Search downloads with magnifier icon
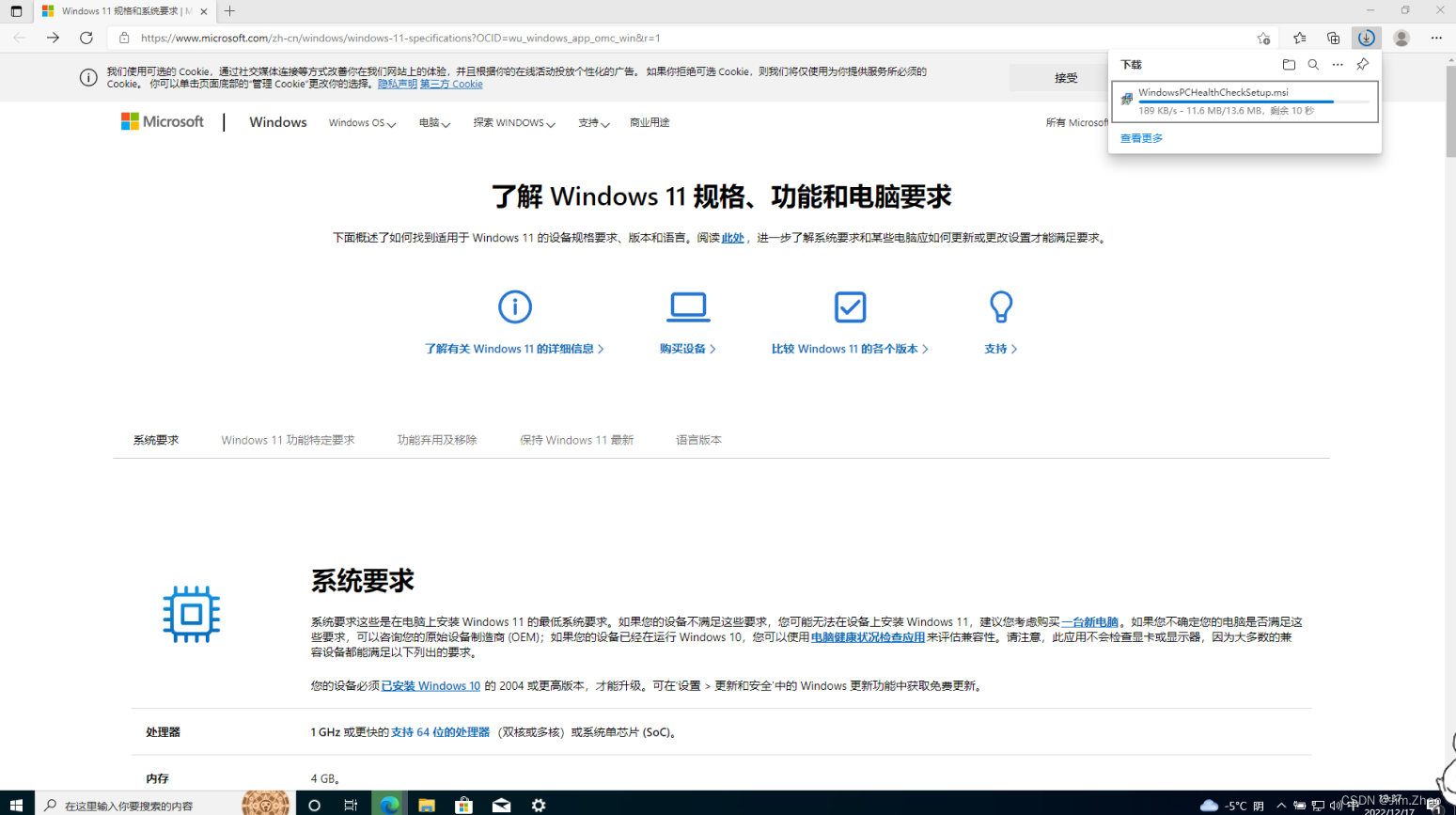Screen dimensions: 1456x815 (1313, 65)
